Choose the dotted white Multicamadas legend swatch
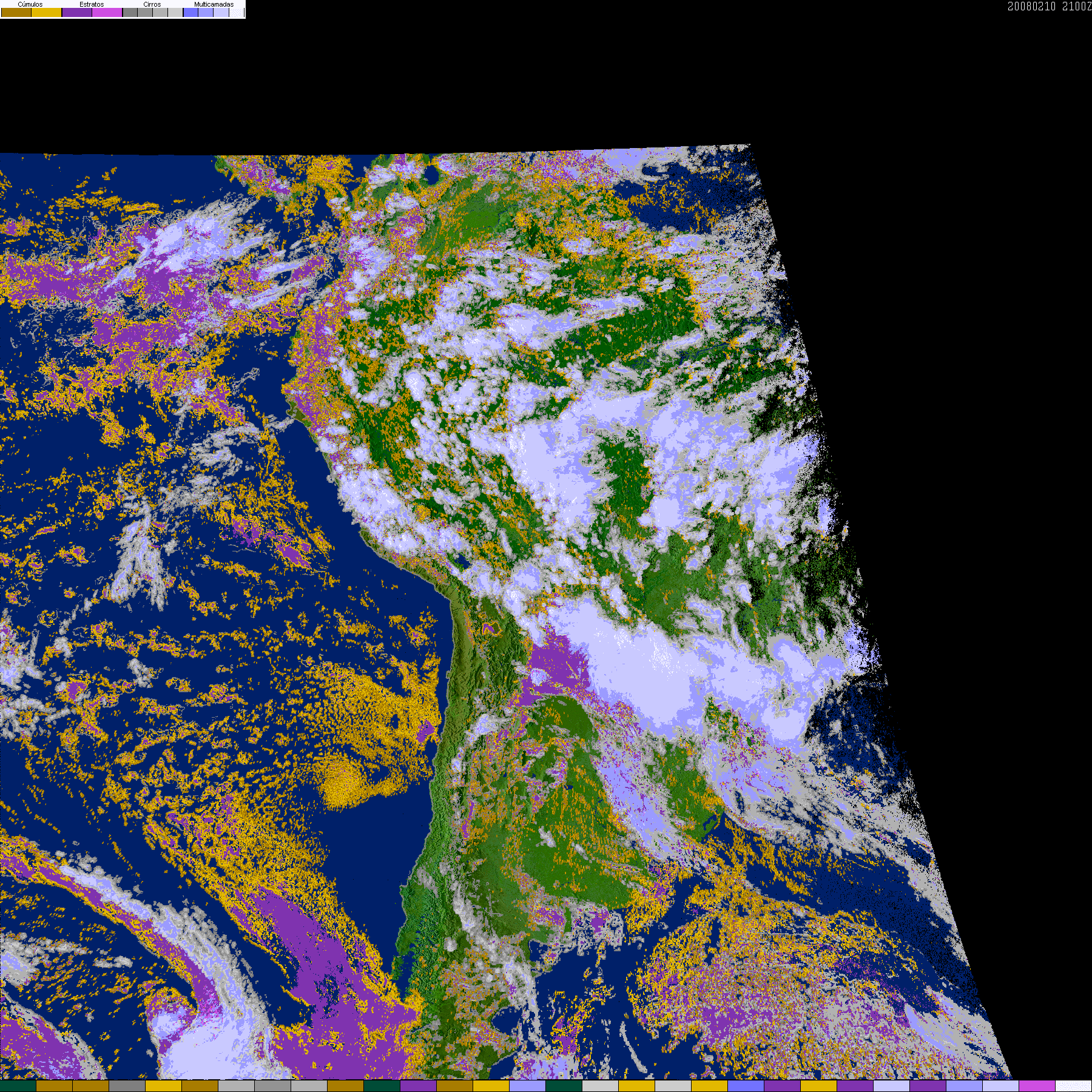 tap(237, 12)
